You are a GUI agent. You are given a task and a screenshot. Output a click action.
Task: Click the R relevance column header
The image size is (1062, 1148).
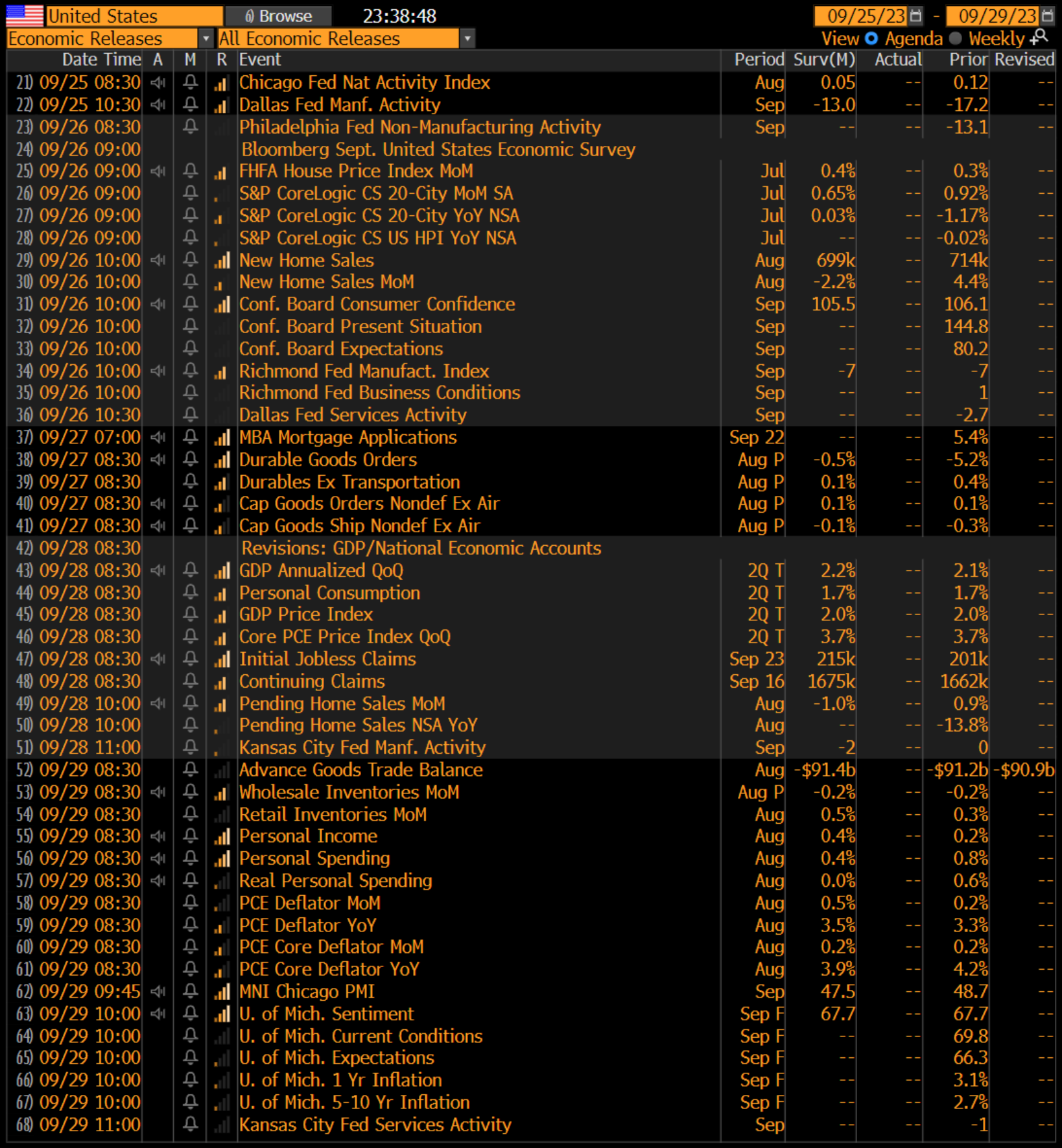point(222,60)
